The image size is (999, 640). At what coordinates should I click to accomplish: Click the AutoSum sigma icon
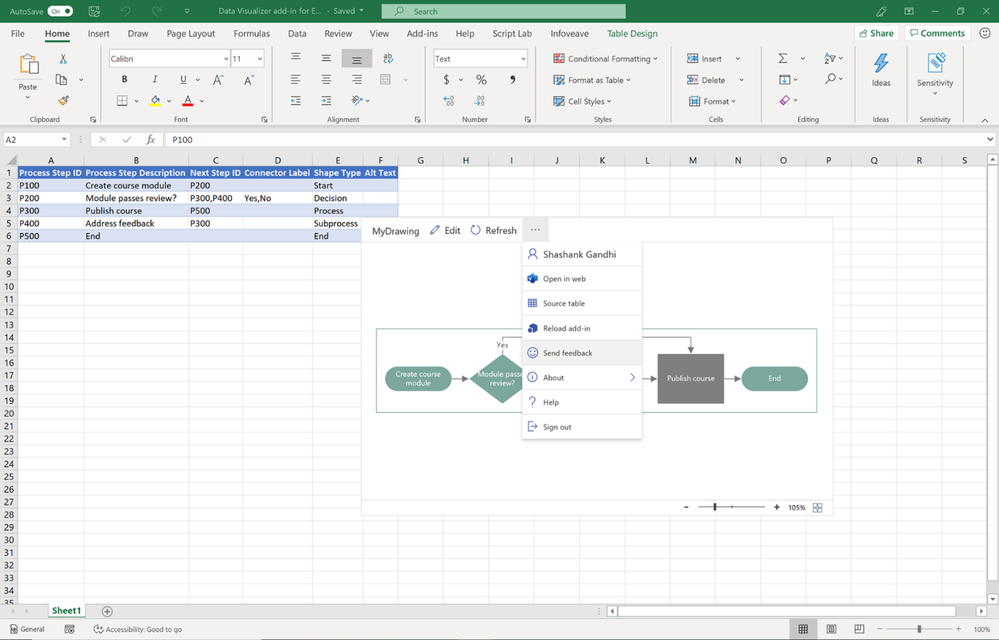pyautogui.click(x=783, y=59)
